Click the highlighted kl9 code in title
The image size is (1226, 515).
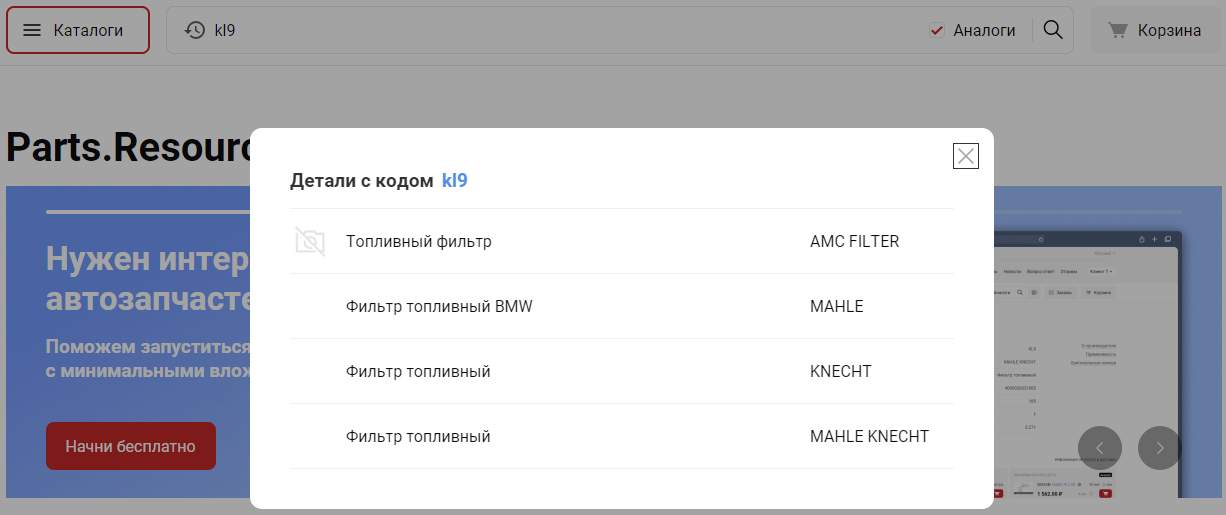click(455, 181)
